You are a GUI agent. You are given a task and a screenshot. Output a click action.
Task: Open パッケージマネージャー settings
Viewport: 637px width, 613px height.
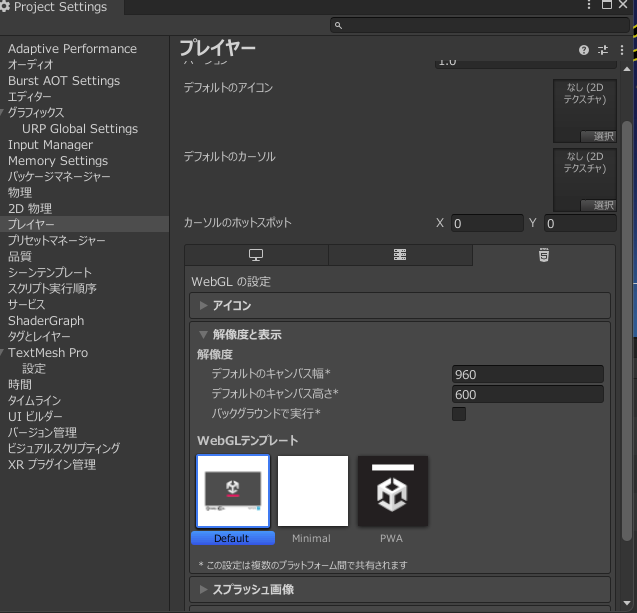[x=59, y=177]
